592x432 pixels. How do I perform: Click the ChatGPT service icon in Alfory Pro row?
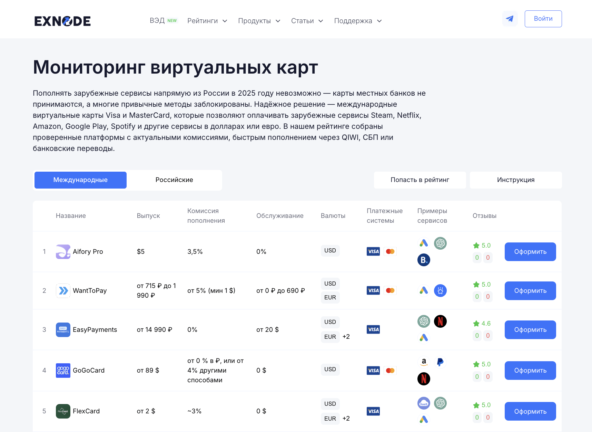[440, 243]
